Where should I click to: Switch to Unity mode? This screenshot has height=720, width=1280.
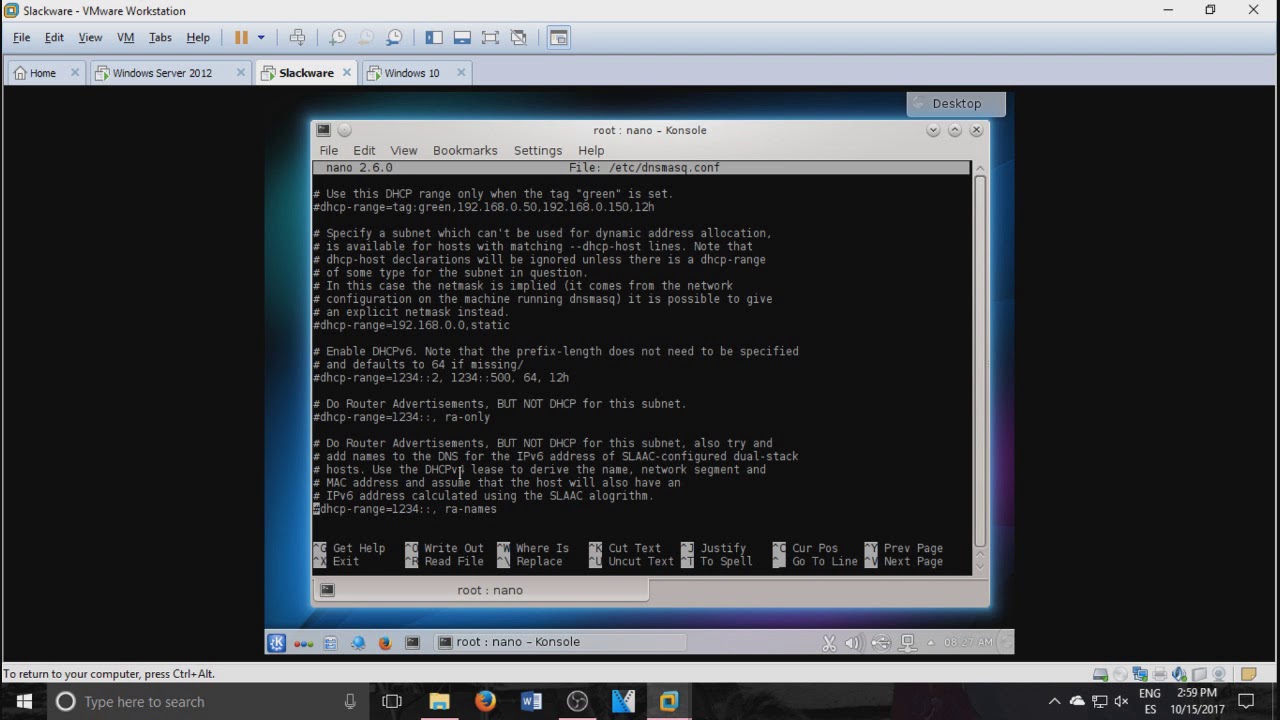click(518, 37)
